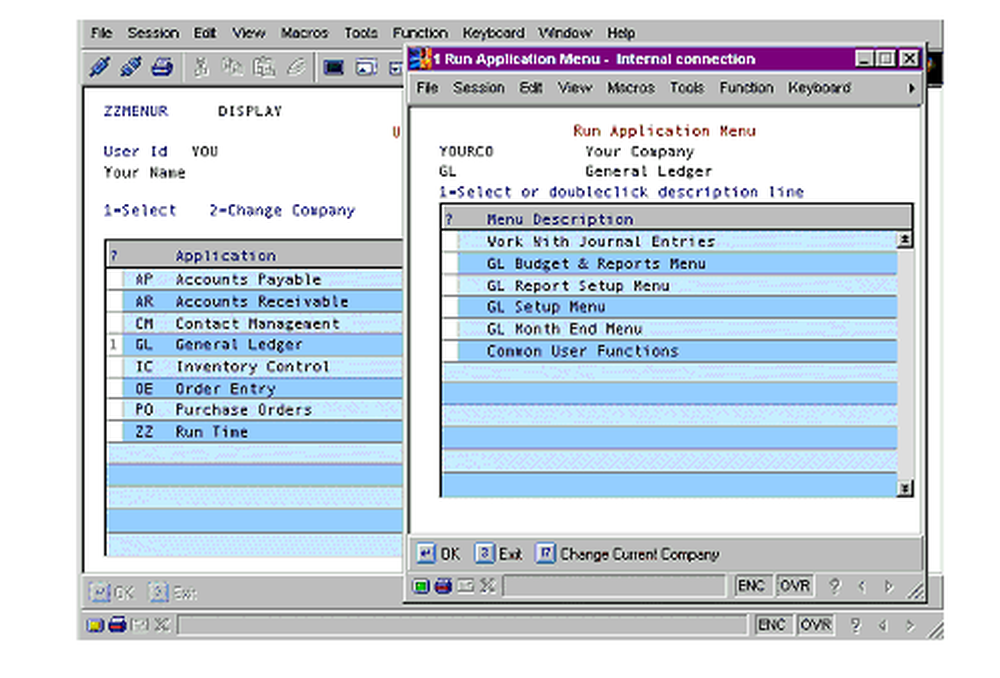Click the Copy icon in background window toolbar
1000x678 pixels.
tap(232, 66)
